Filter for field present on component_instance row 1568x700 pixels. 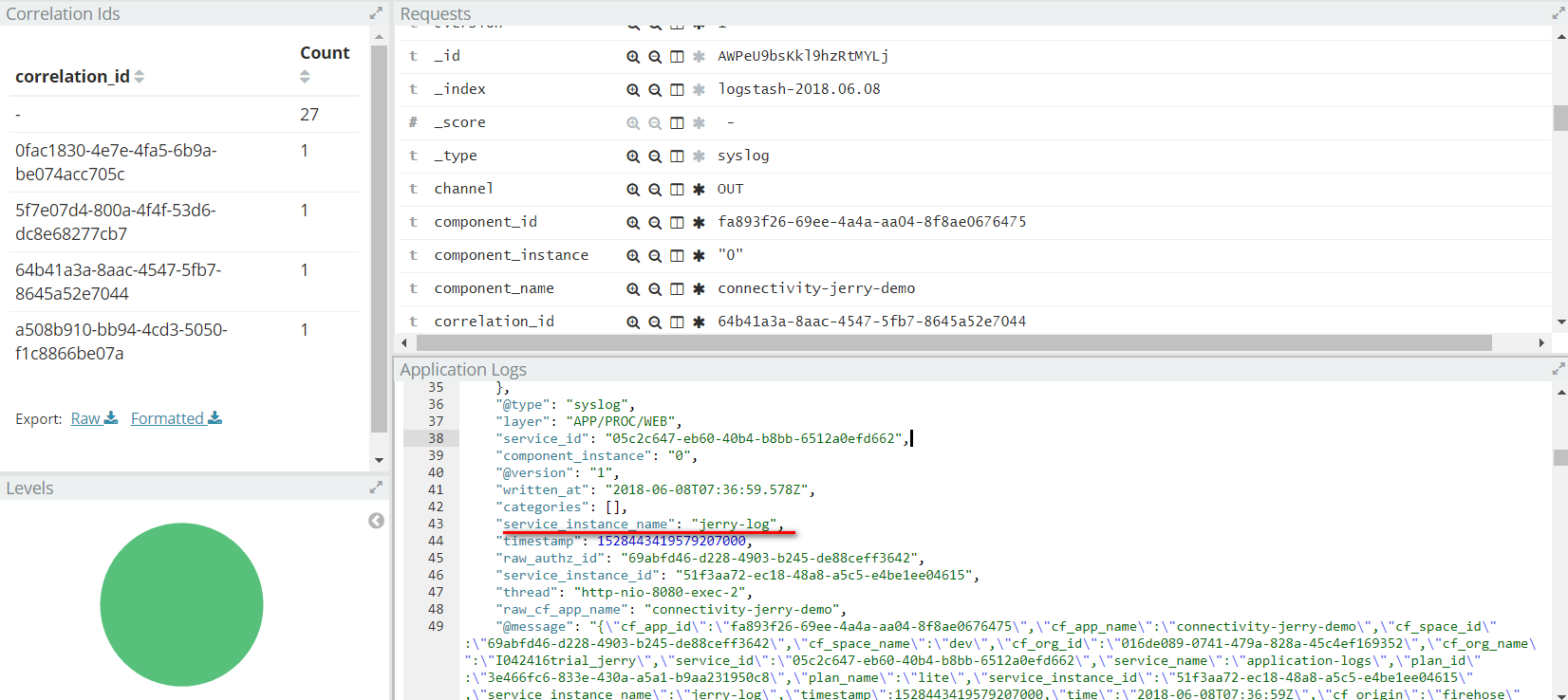699,256
